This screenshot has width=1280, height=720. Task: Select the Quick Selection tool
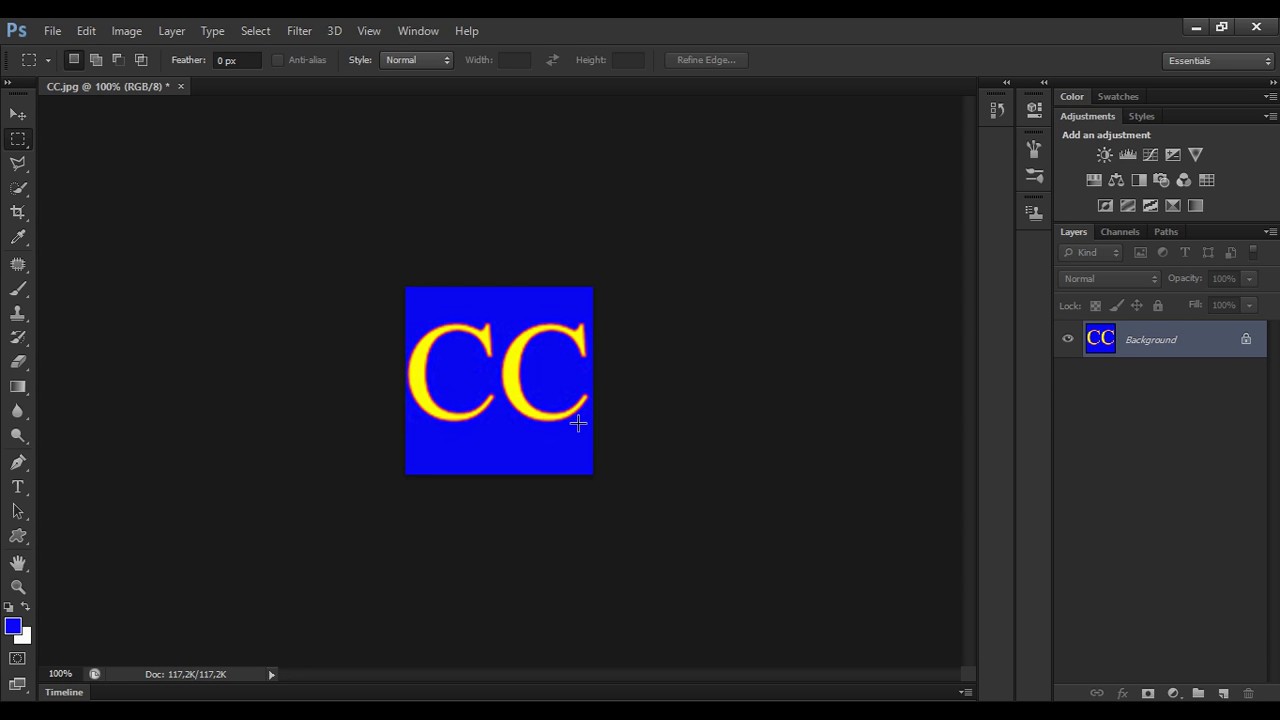click(x=18, y=188)
